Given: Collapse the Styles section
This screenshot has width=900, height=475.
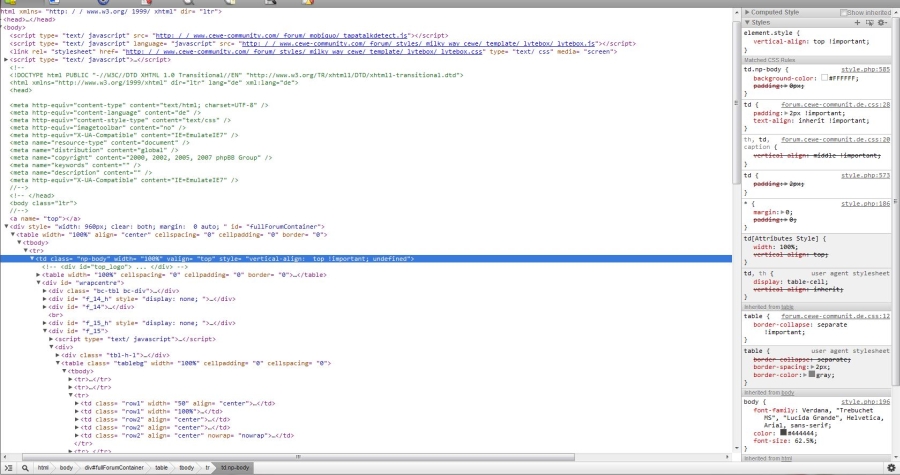Looking at the screenshot, I should (747, 22).
